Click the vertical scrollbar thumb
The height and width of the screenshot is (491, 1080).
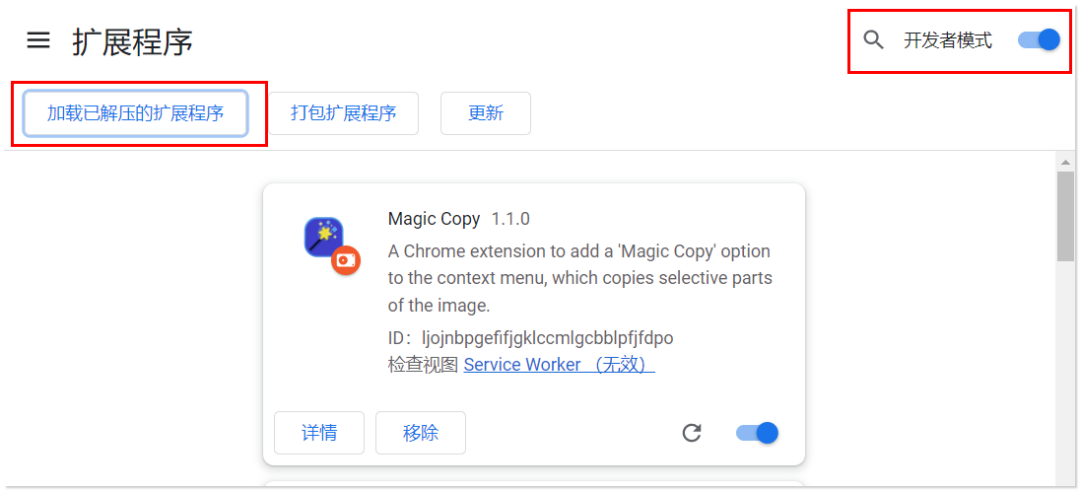click(1066, 217)
